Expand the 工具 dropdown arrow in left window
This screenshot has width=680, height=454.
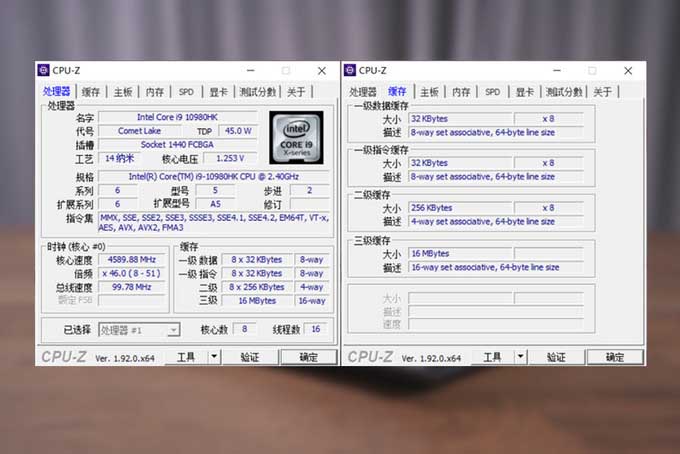point(214,357)
